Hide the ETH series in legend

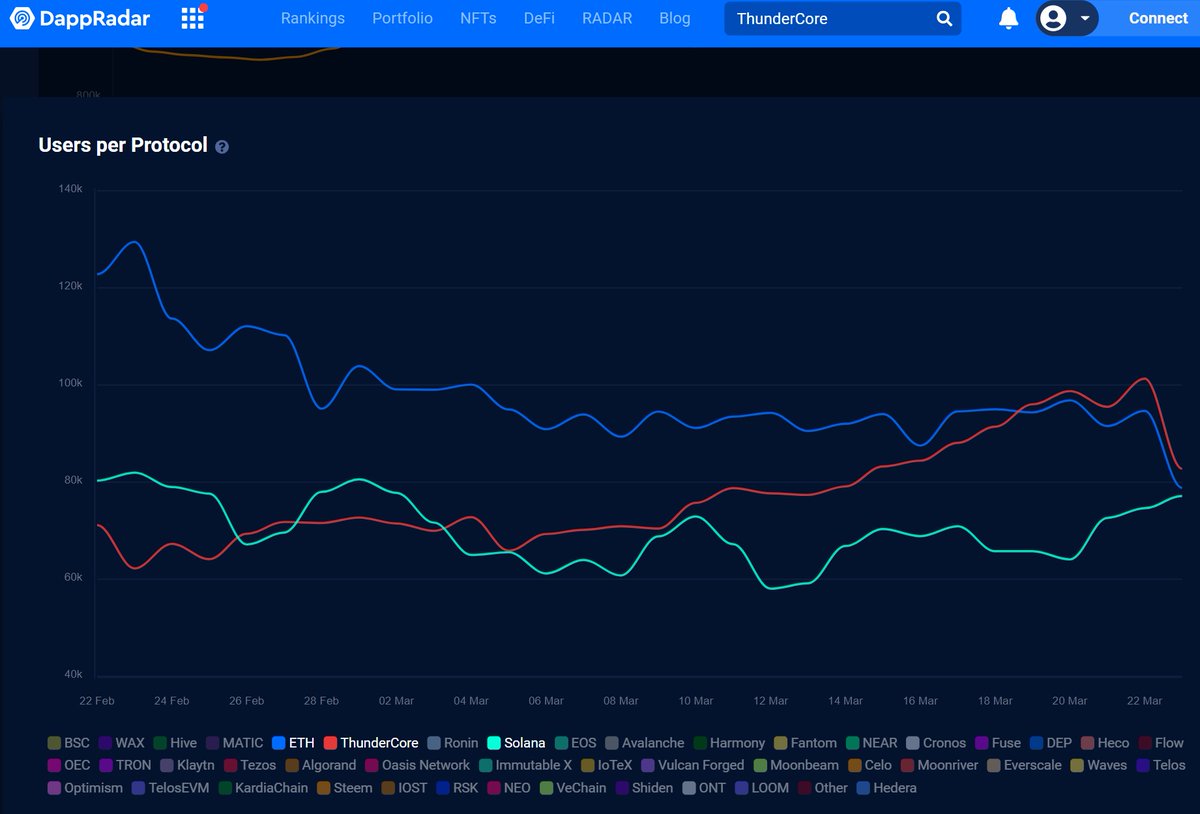(293, 743)
